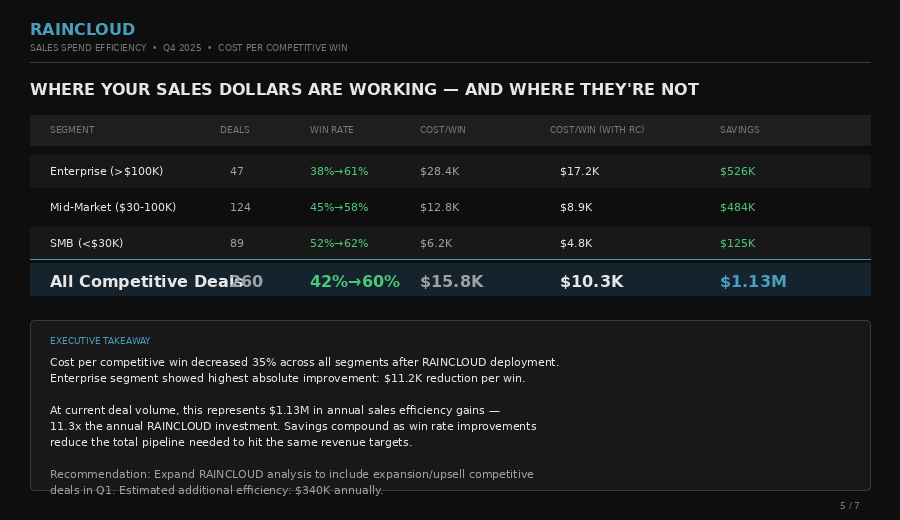Image resolution: width=900 pixels, height=520 pixels.
Task: Click the $484K savings value
Action: [738, 207]
